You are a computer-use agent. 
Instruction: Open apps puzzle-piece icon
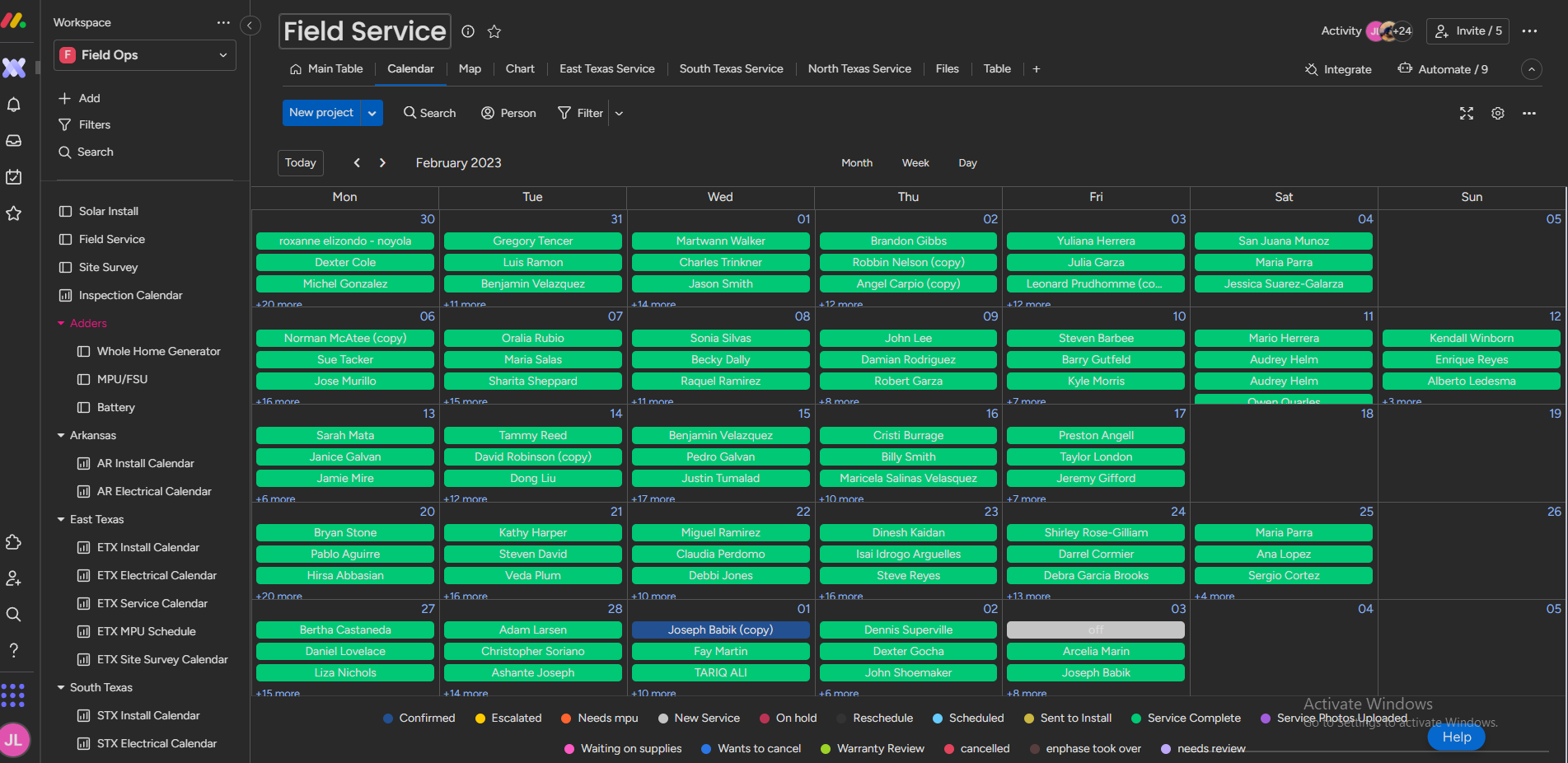[x=14, y=542]
